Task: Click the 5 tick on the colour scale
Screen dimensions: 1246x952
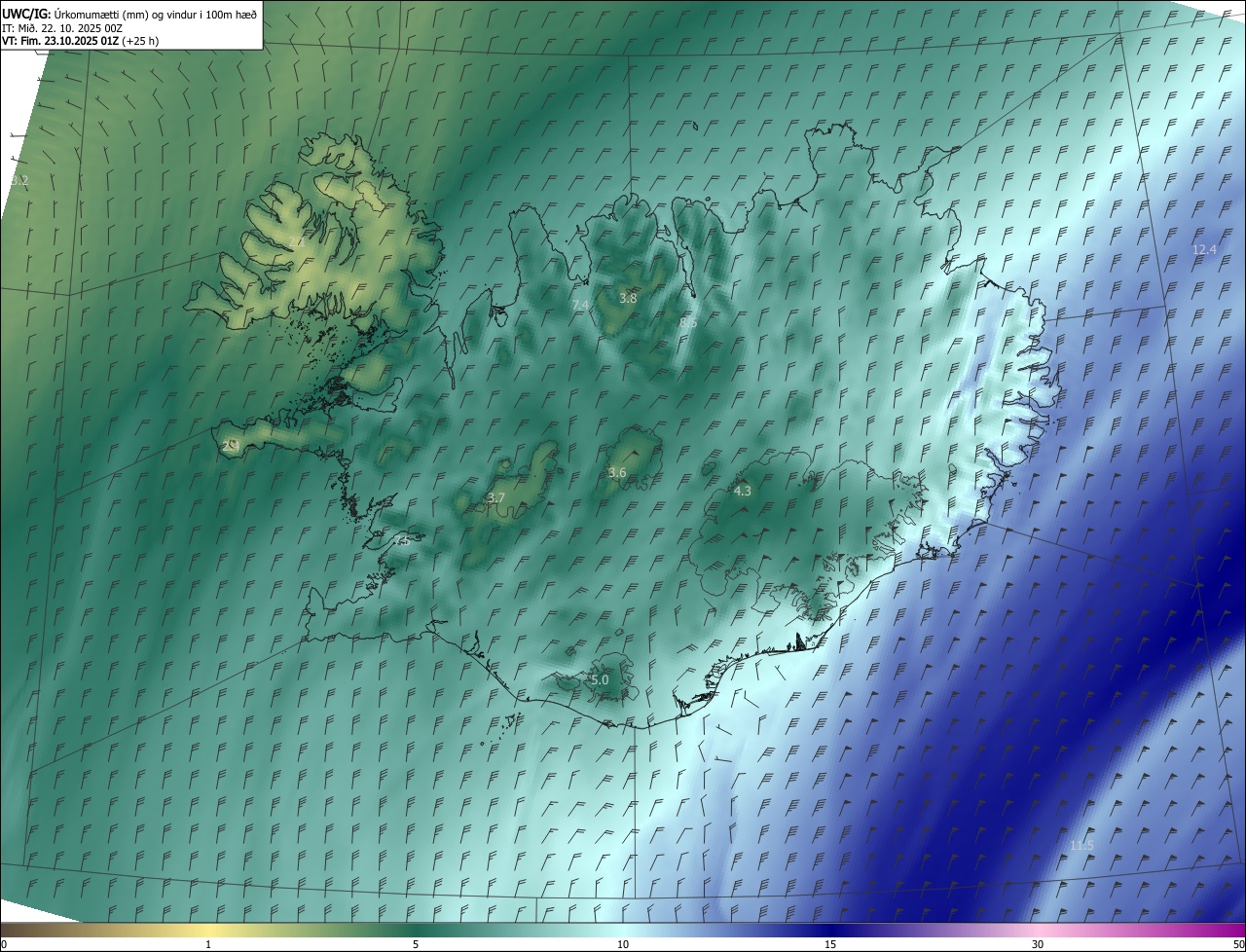Action: [416, 944]
